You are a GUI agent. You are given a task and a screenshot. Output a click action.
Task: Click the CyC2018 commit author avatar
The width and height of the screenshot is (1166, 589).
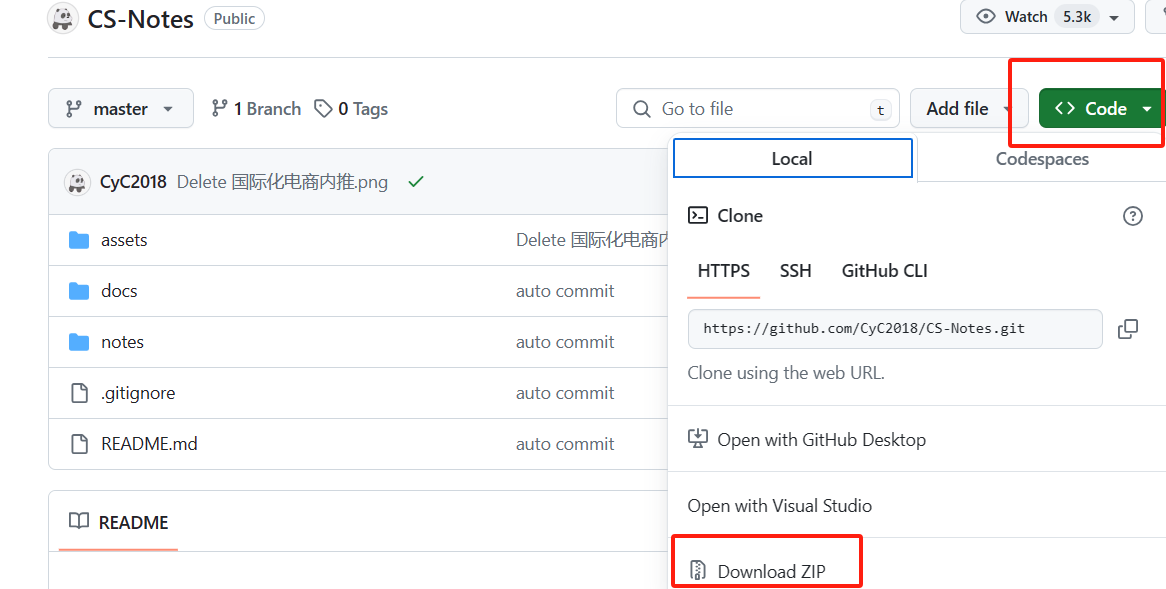[77, 182]
